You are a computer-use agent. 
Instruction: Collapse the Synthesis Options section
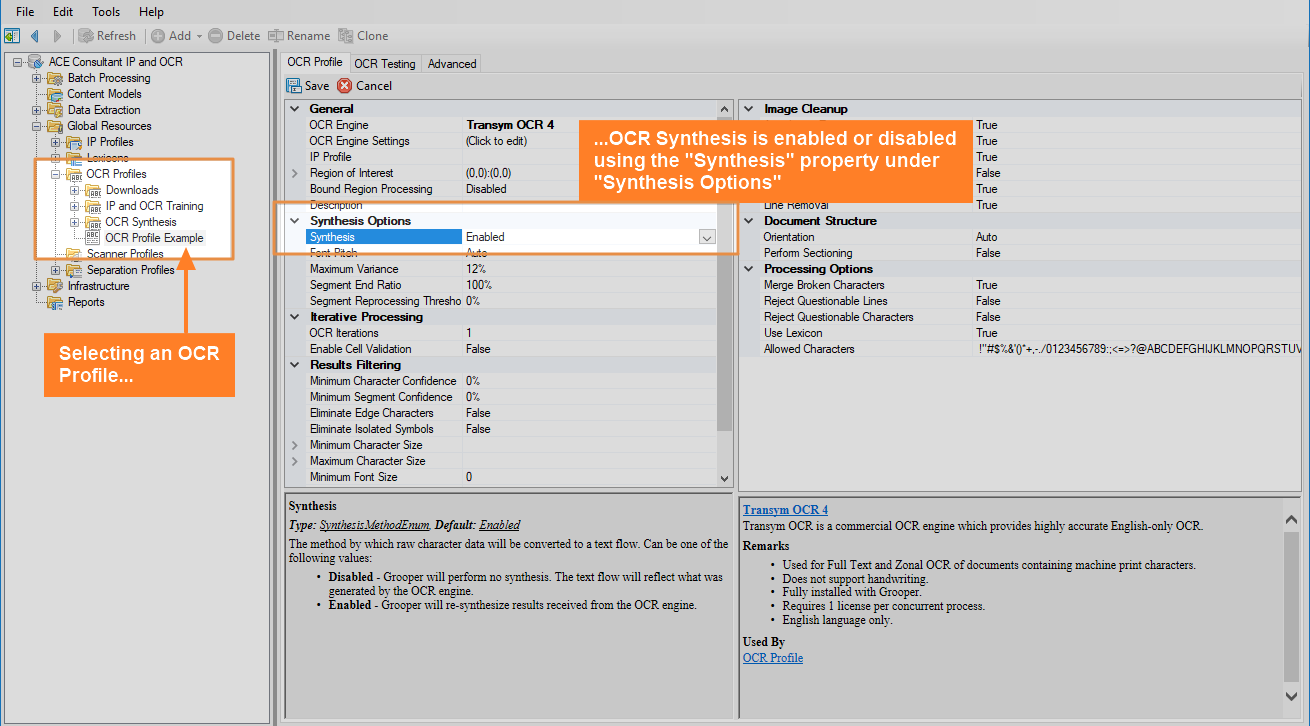[x=294, y=221]
